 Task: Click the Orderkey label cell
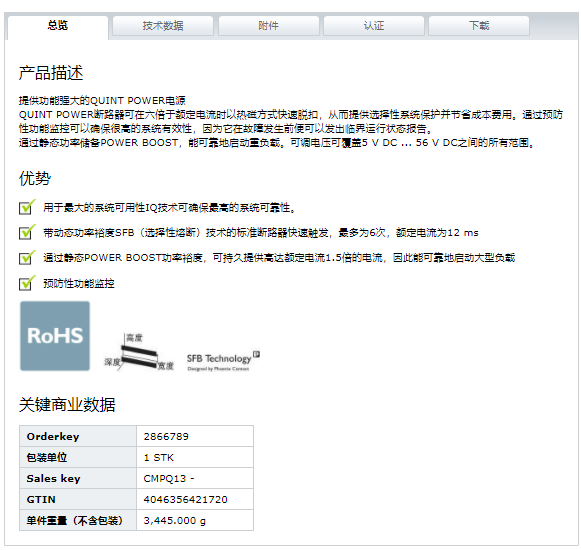point(78,436)
